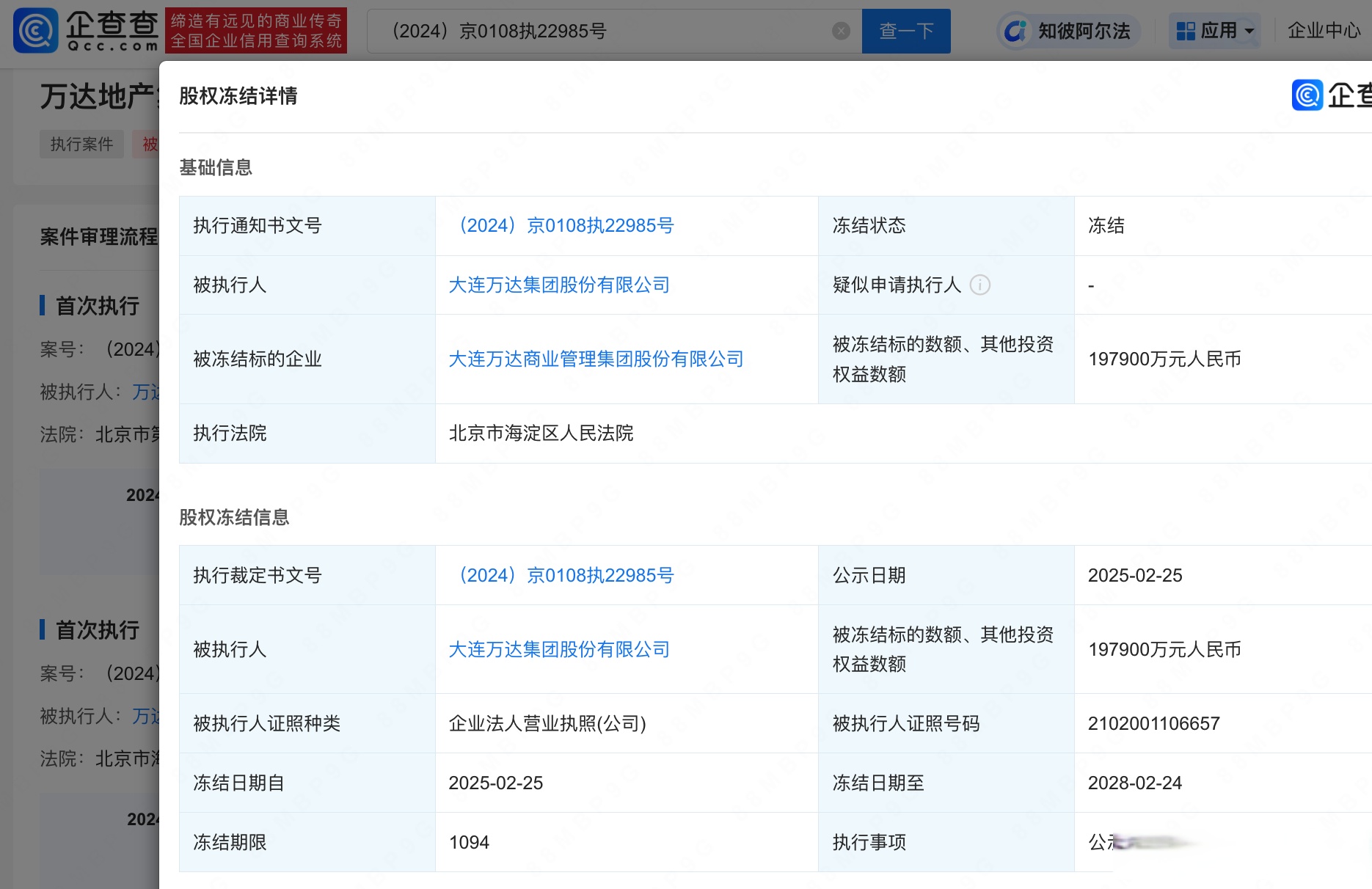Open the 执行裁定书文号 case number link
Screen dimensions: 1372x889
click(x=561, y=575)
